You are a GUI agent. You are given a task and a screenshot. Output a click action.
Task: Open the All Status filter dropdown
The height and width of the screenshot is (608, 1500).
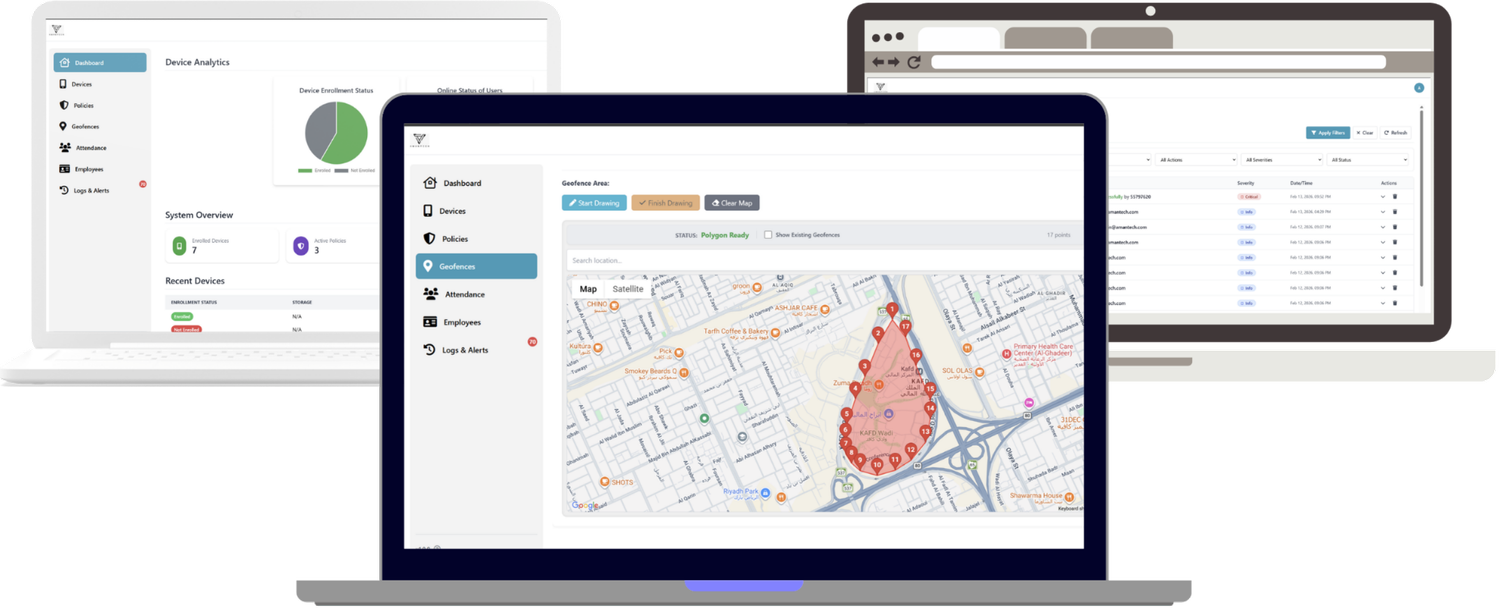tap(1368, 160)
